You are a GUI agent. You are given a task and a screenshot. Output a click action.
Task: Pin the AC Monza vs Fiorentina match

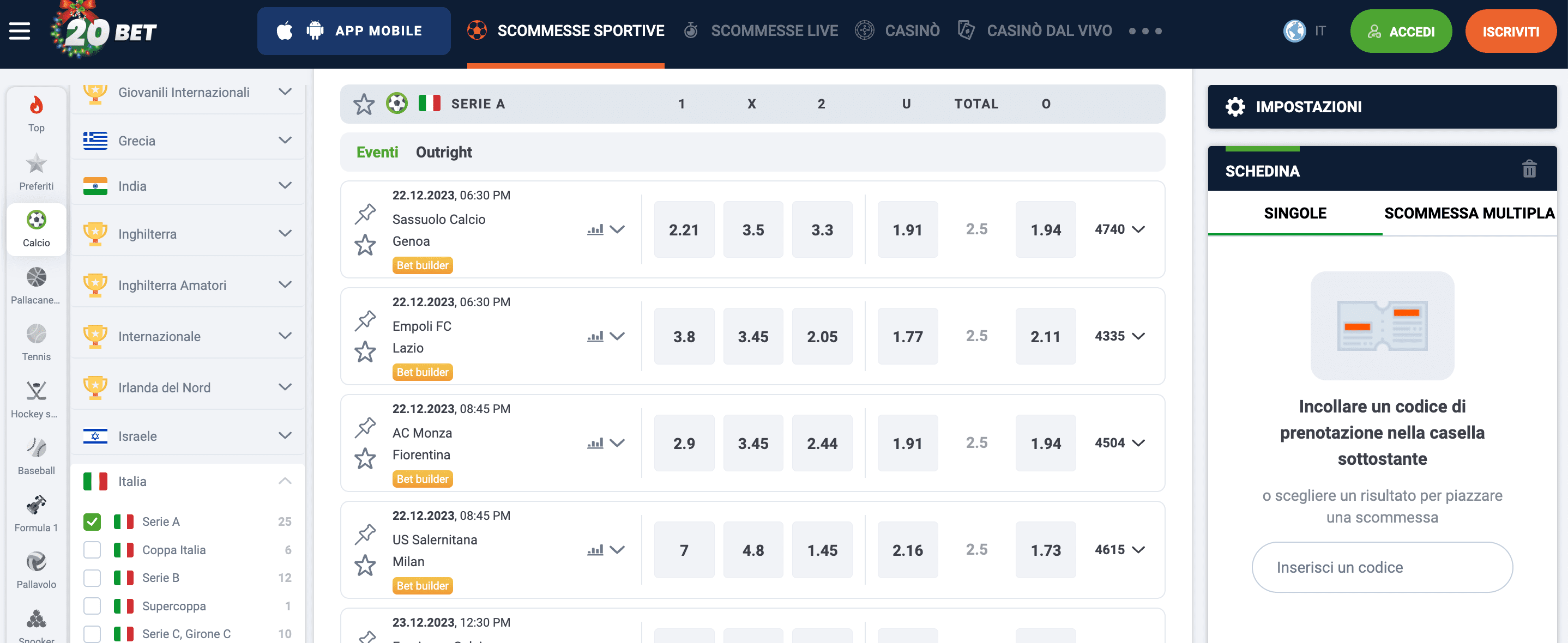point(365,427)
